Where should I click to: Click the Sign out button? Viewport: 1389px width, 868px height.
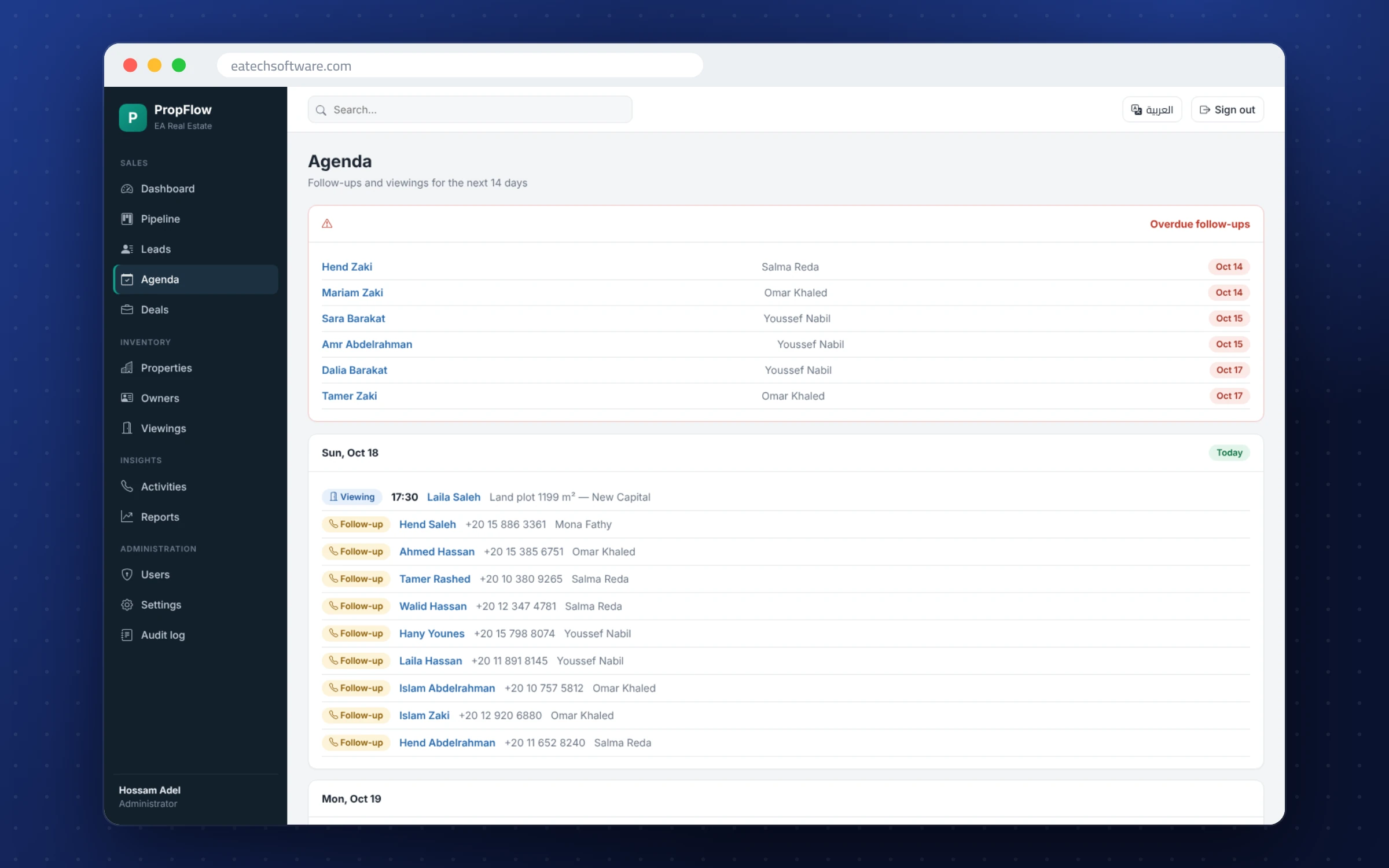pos(1227,109)
